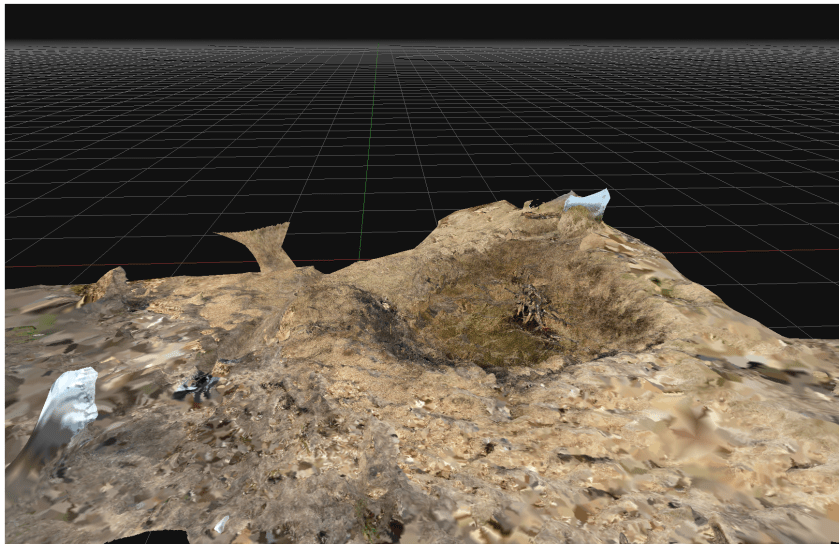
Task: Click the dark debris object left of the crater
Action: point(200,385)
